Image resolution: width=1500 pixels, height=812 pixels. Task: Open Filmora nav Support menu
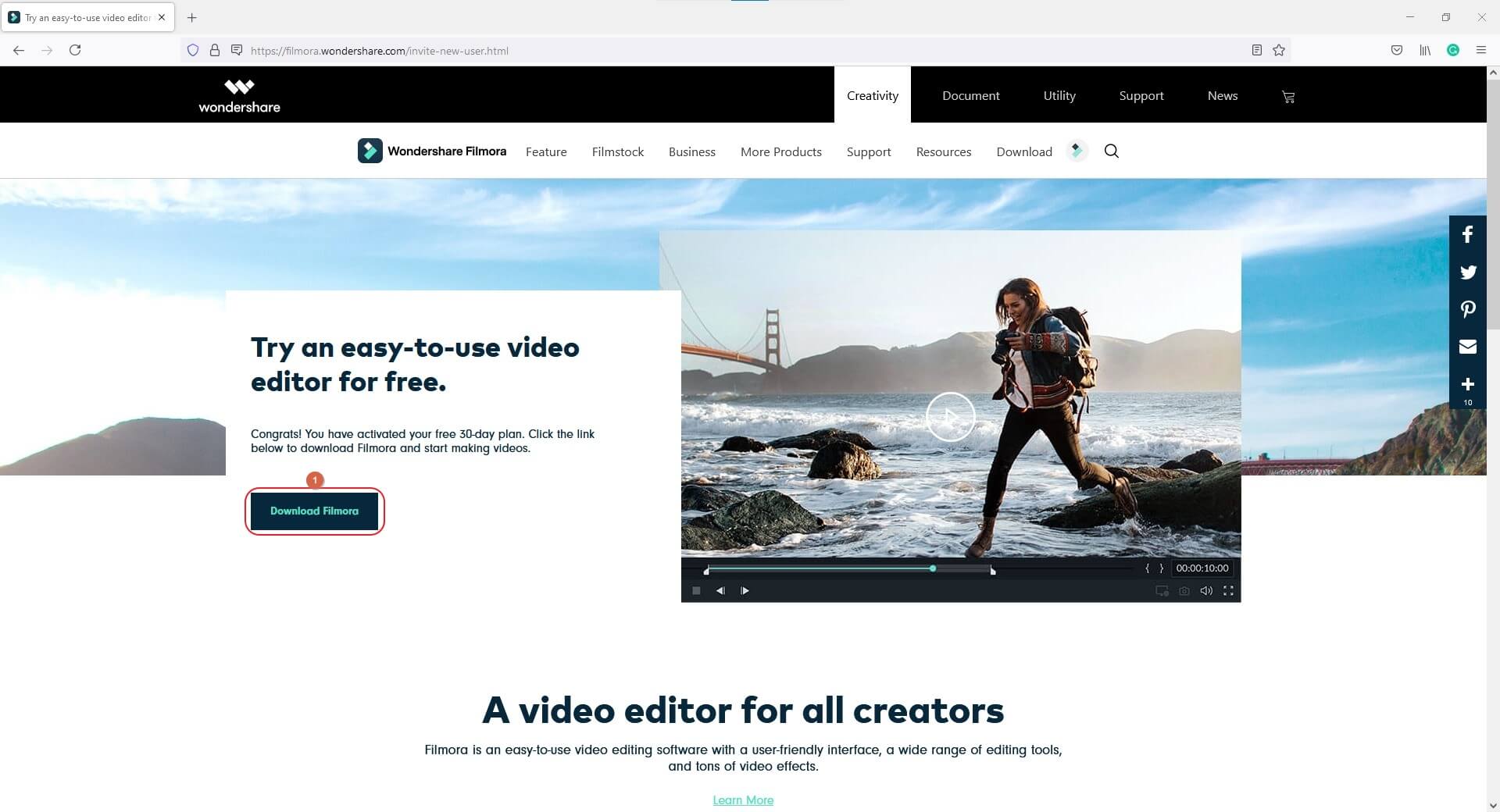point(869,151)
